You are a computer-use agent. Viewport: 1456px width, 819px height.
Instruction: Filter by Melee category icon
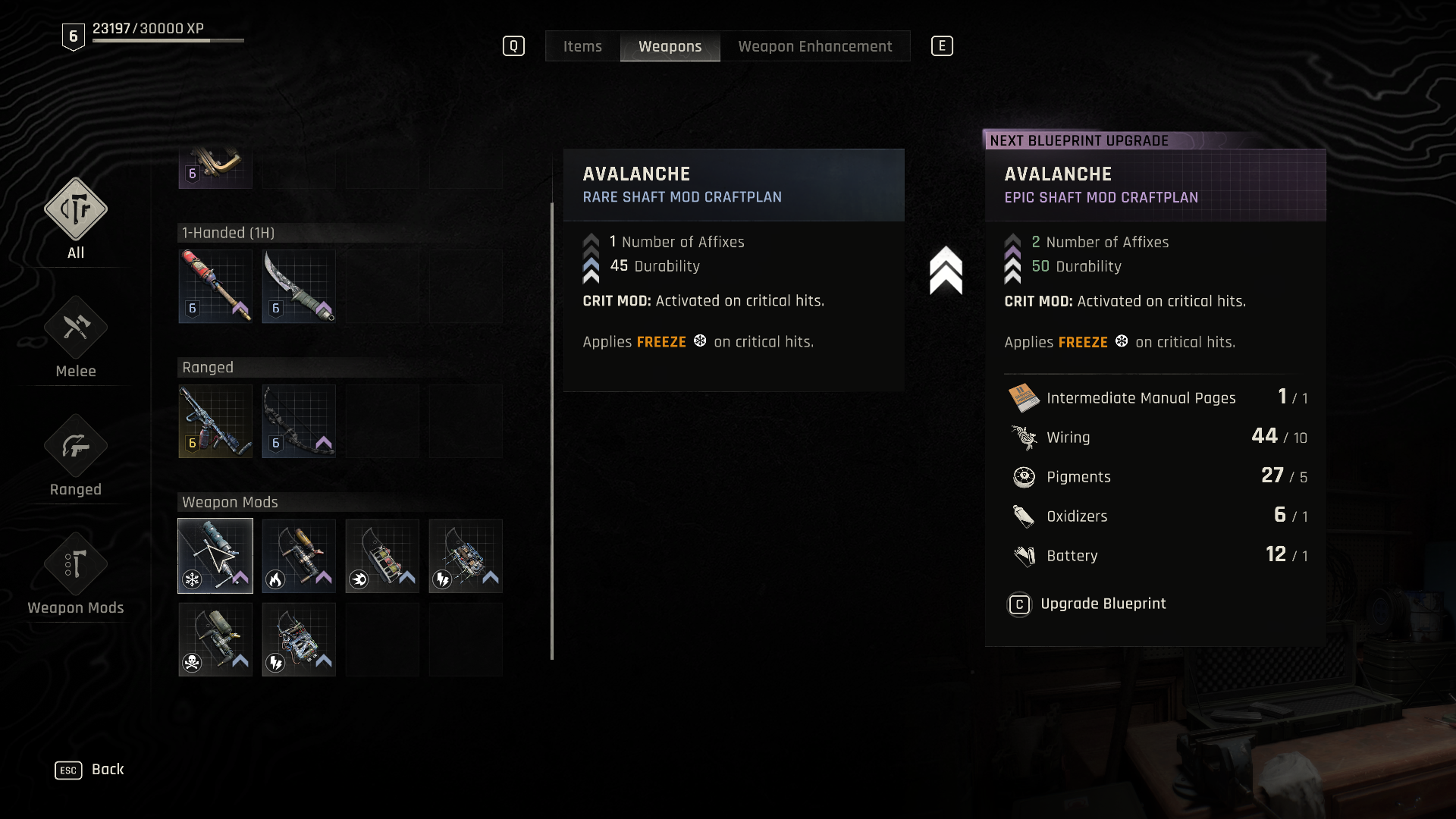[76, 328]
